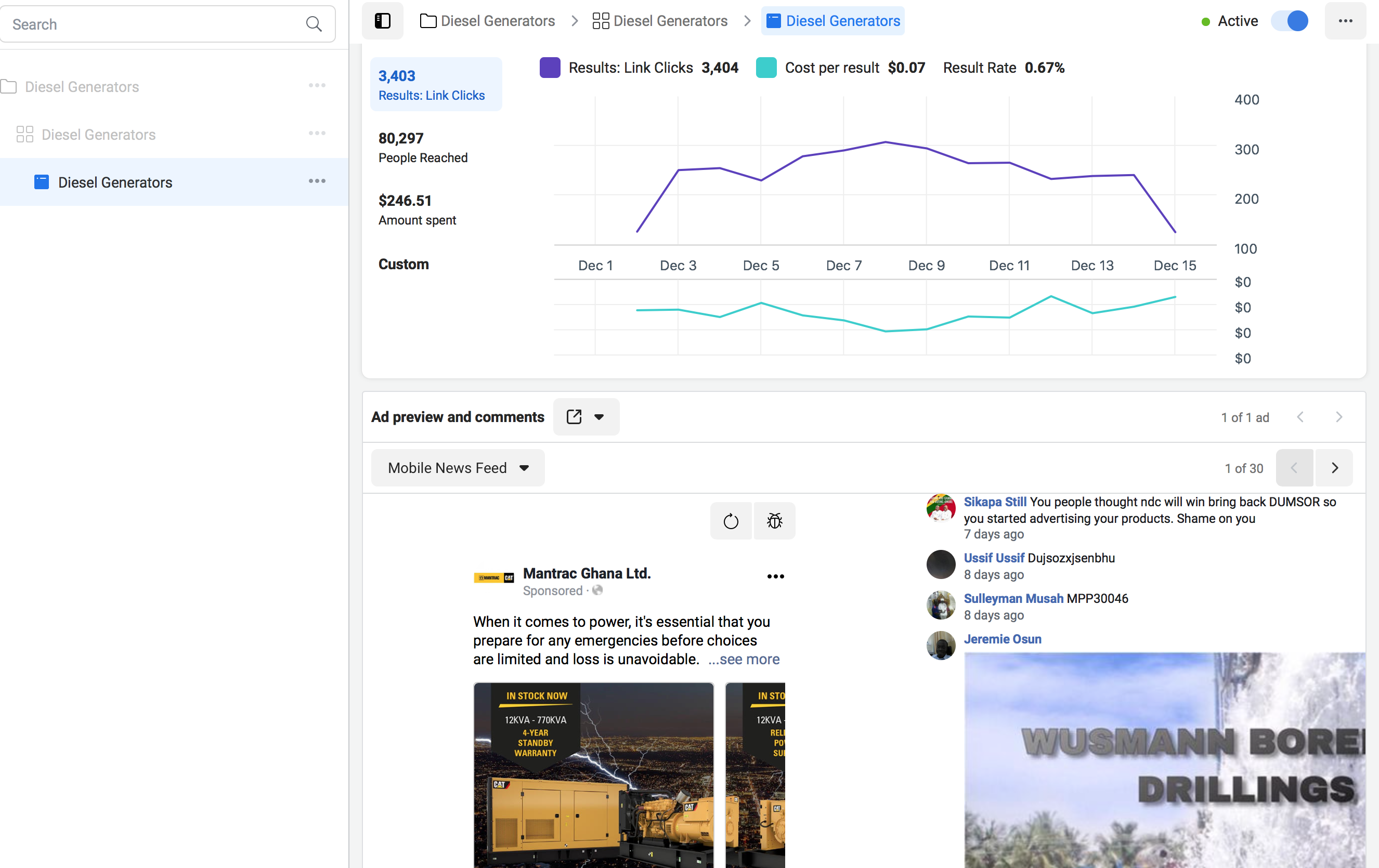Open Ussif Ussif commenter profile

click(x=994, y=558)
